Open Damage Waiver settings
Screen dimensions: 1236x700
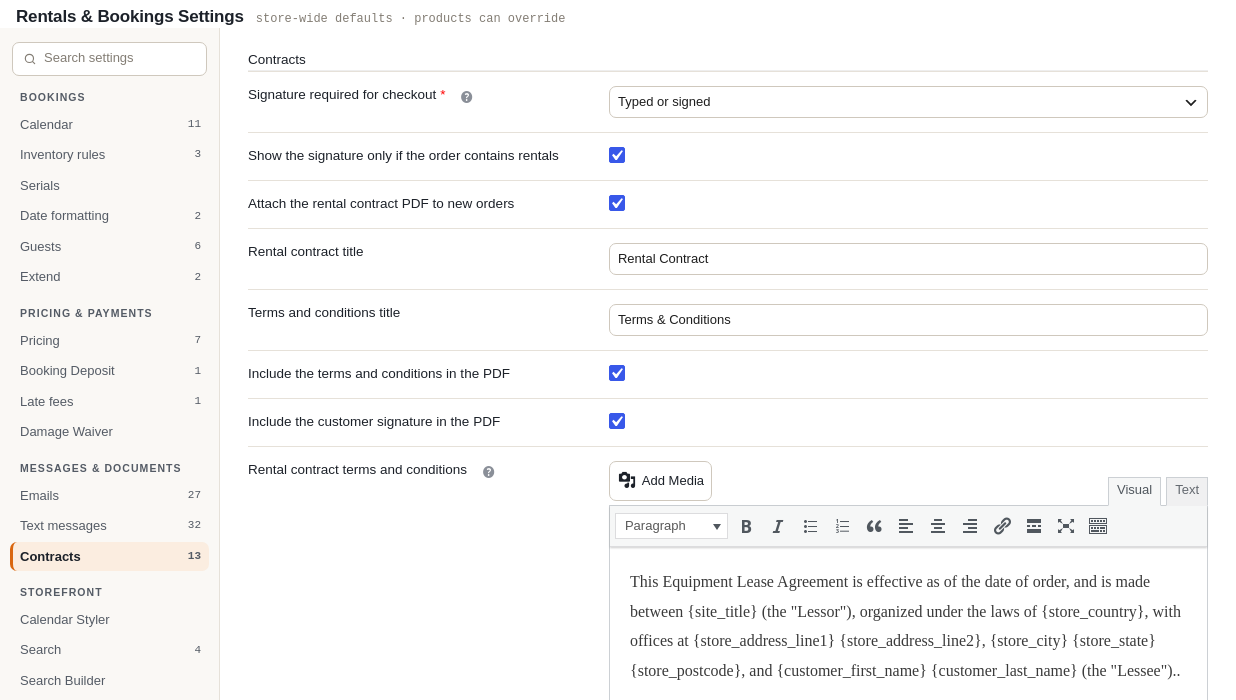pos(110,431)
